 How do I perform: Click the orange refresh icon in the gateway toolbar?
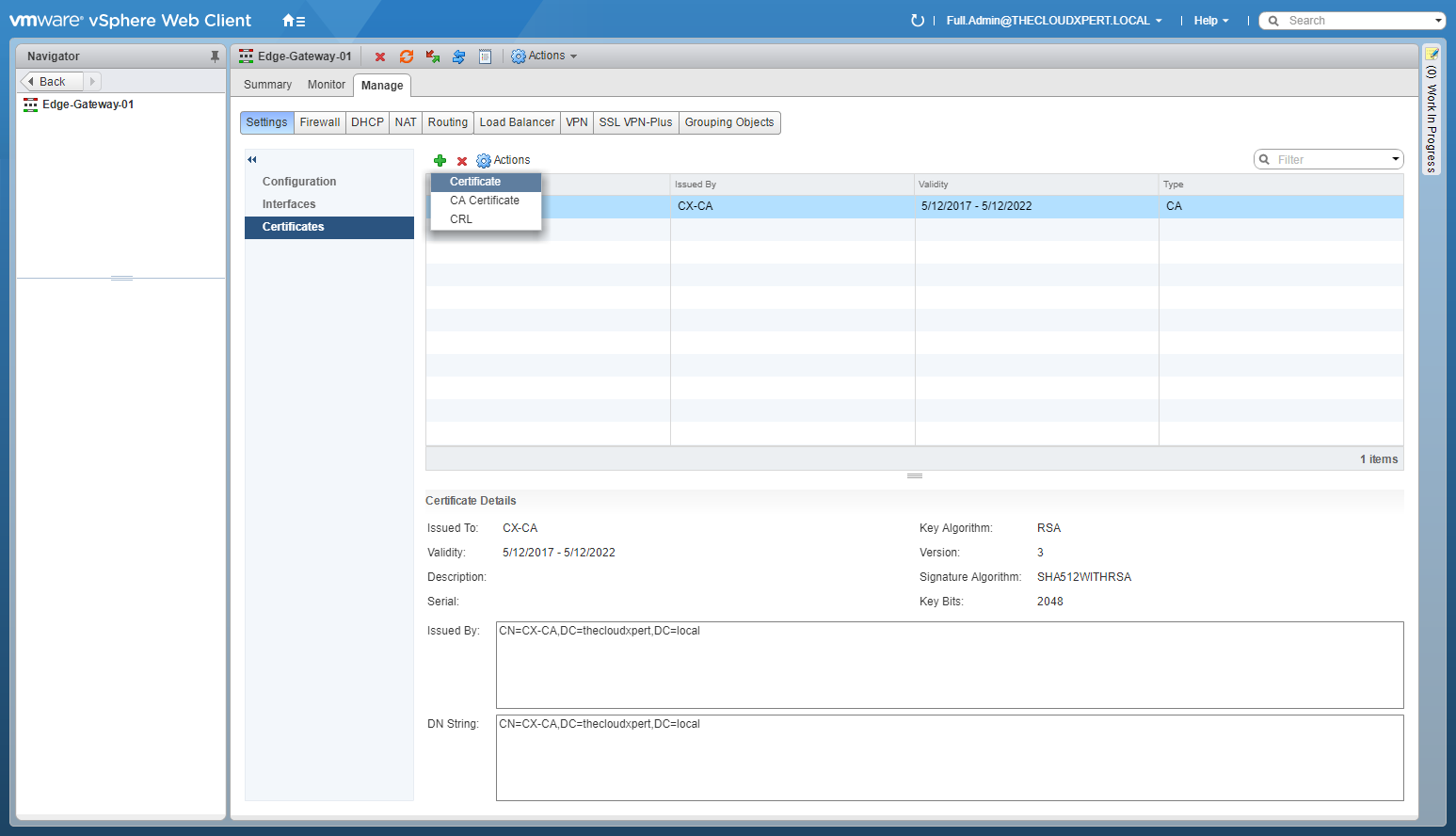point(407,57)
